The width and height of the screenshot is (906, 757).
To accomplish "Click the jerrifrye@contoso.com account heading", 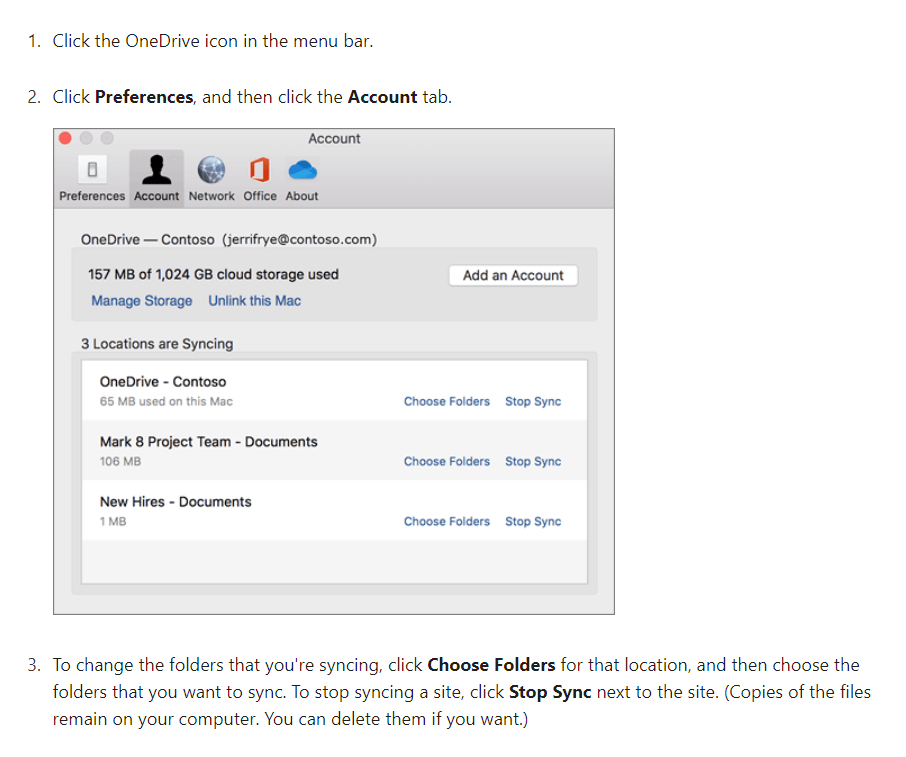I will 229,240.
